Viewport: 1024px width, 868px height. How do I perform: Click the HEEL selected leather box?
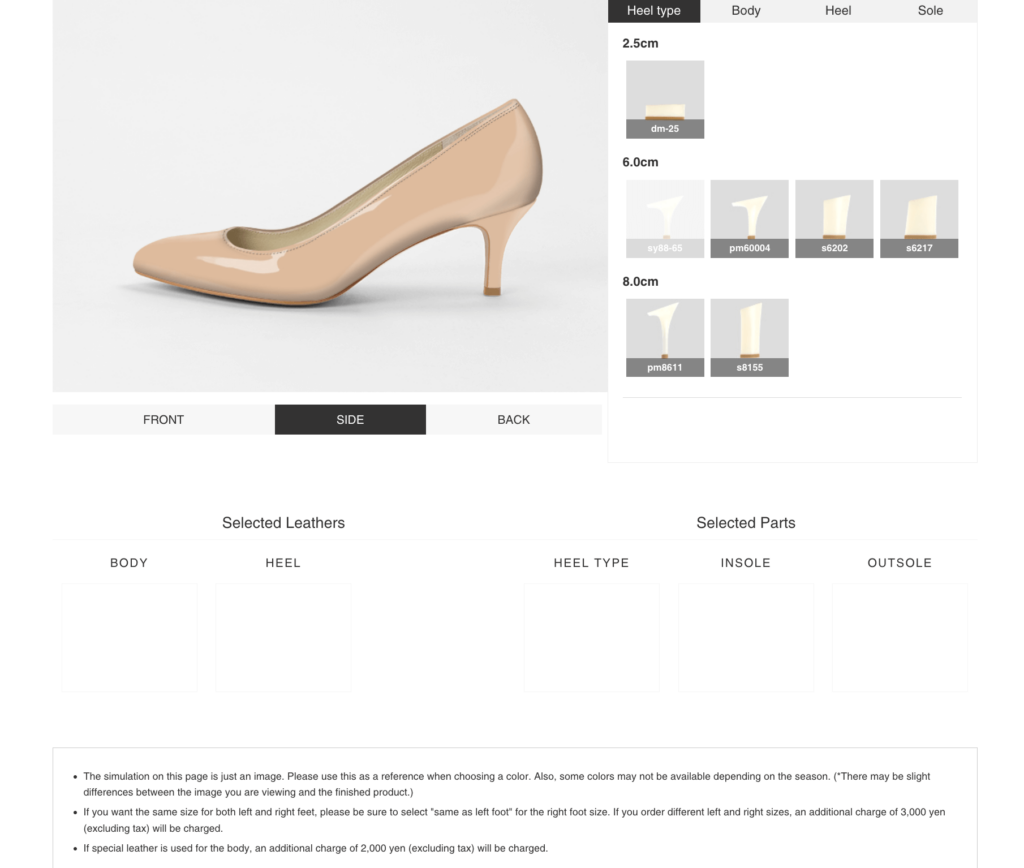283,637
